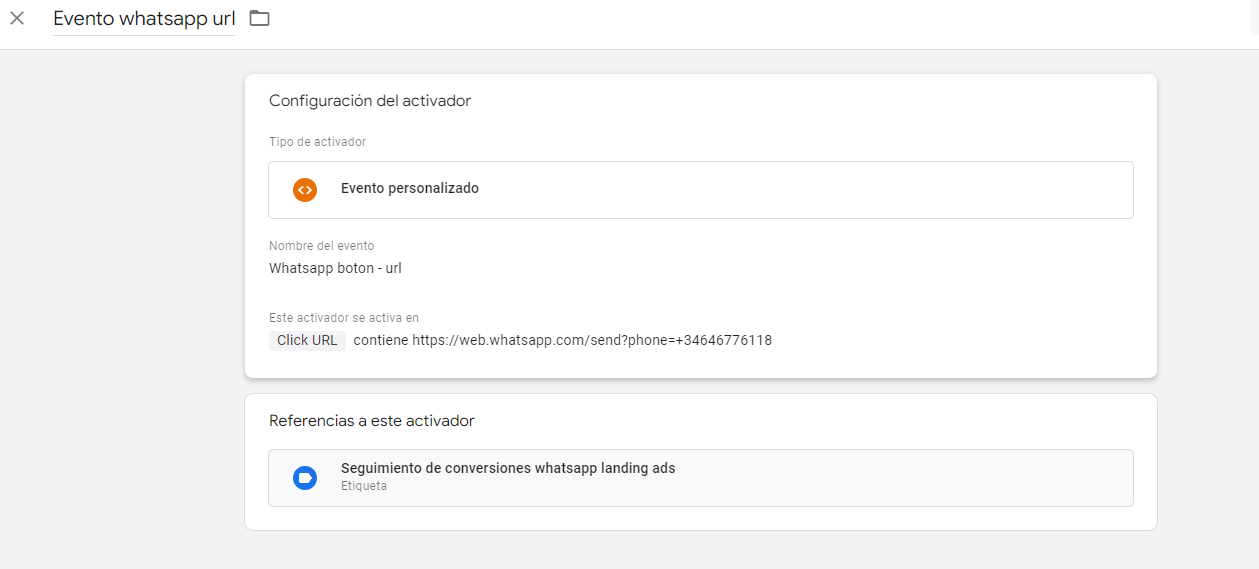
Task: Click the 'Referencias a este activador' heading
Action: pos(372,421)
